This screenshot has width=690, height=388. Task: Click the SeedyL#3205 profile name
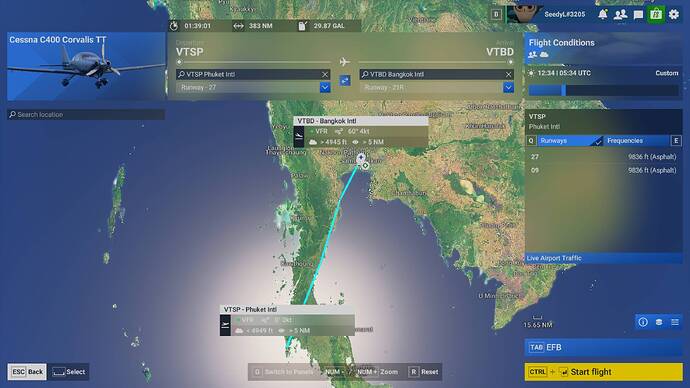(565, 15)
